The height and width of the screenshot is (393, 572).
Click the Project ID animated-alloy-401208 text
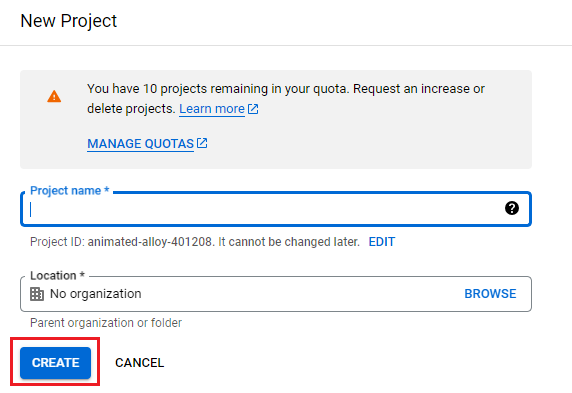[x=122, y=242]
